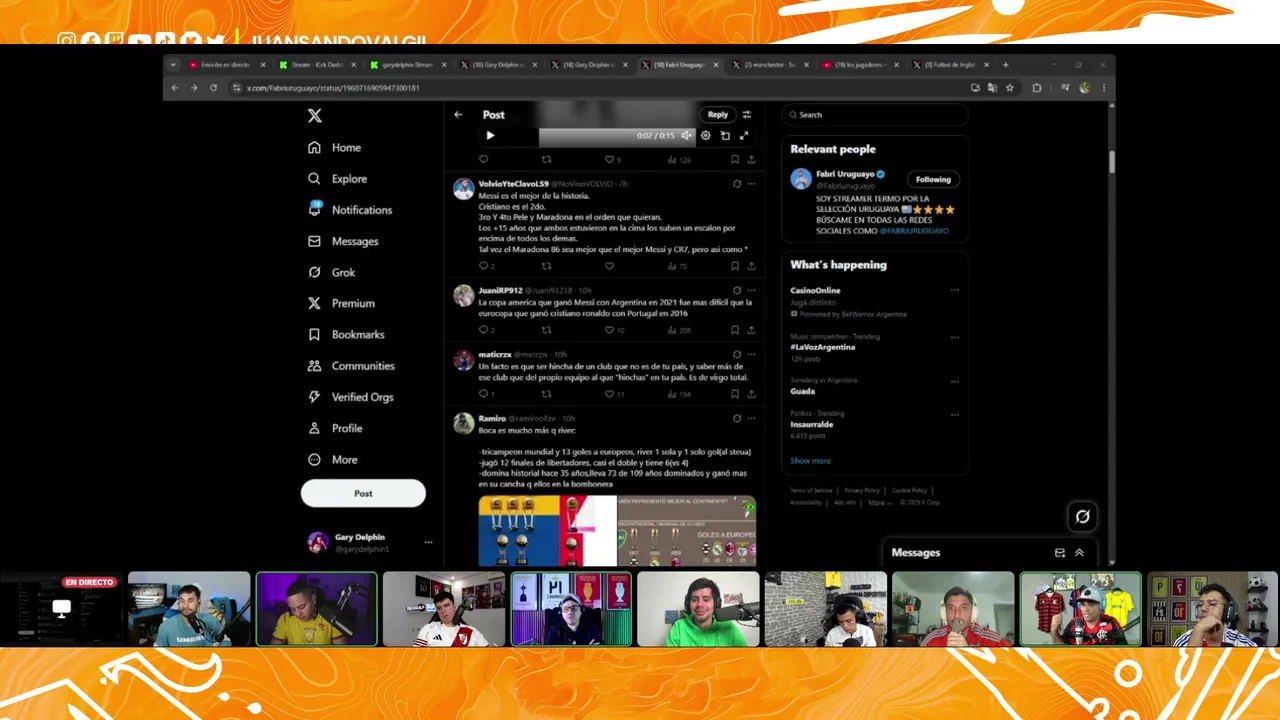Click the page vertical scrollbar
This screenshot has height=720, width=1280.
tap(1111, 161)
